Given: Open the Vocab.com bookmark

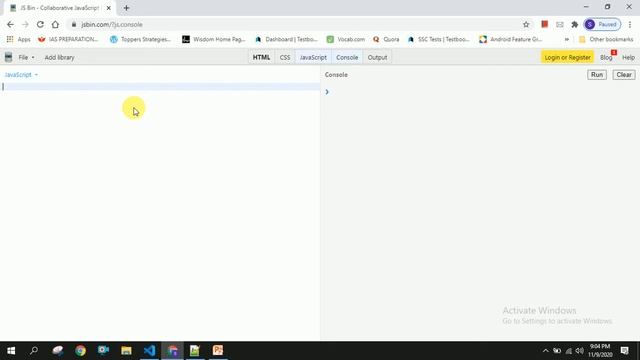Looking at the screenshot, I should 346,39.
